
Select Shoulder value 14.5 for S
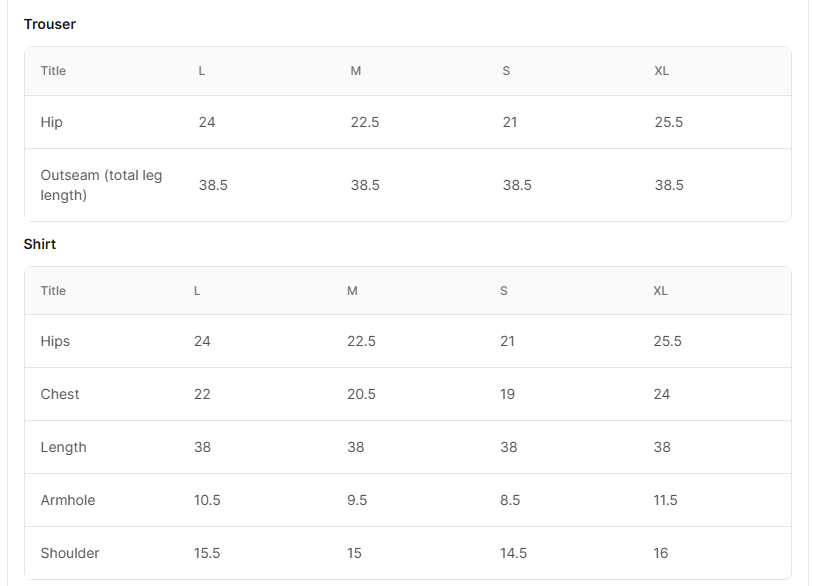(x=513, y=553)
